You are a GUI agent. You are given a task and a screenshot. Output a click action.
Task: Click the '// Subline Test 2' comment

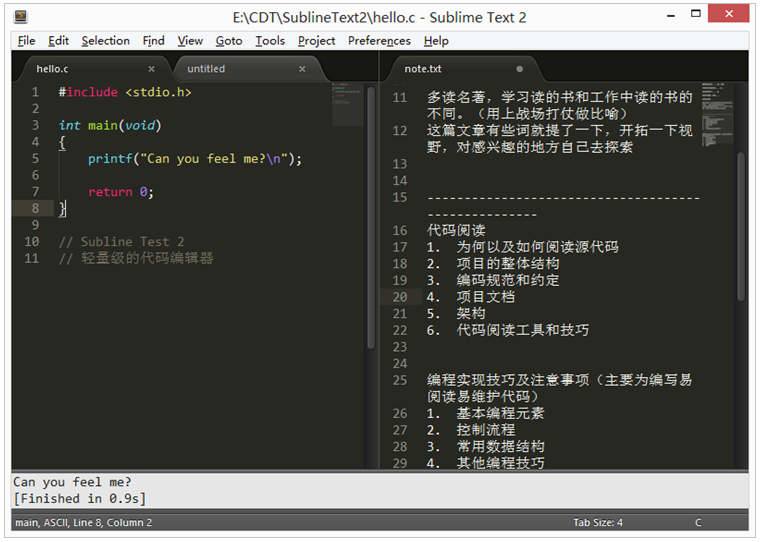click(x=121, y=242)
